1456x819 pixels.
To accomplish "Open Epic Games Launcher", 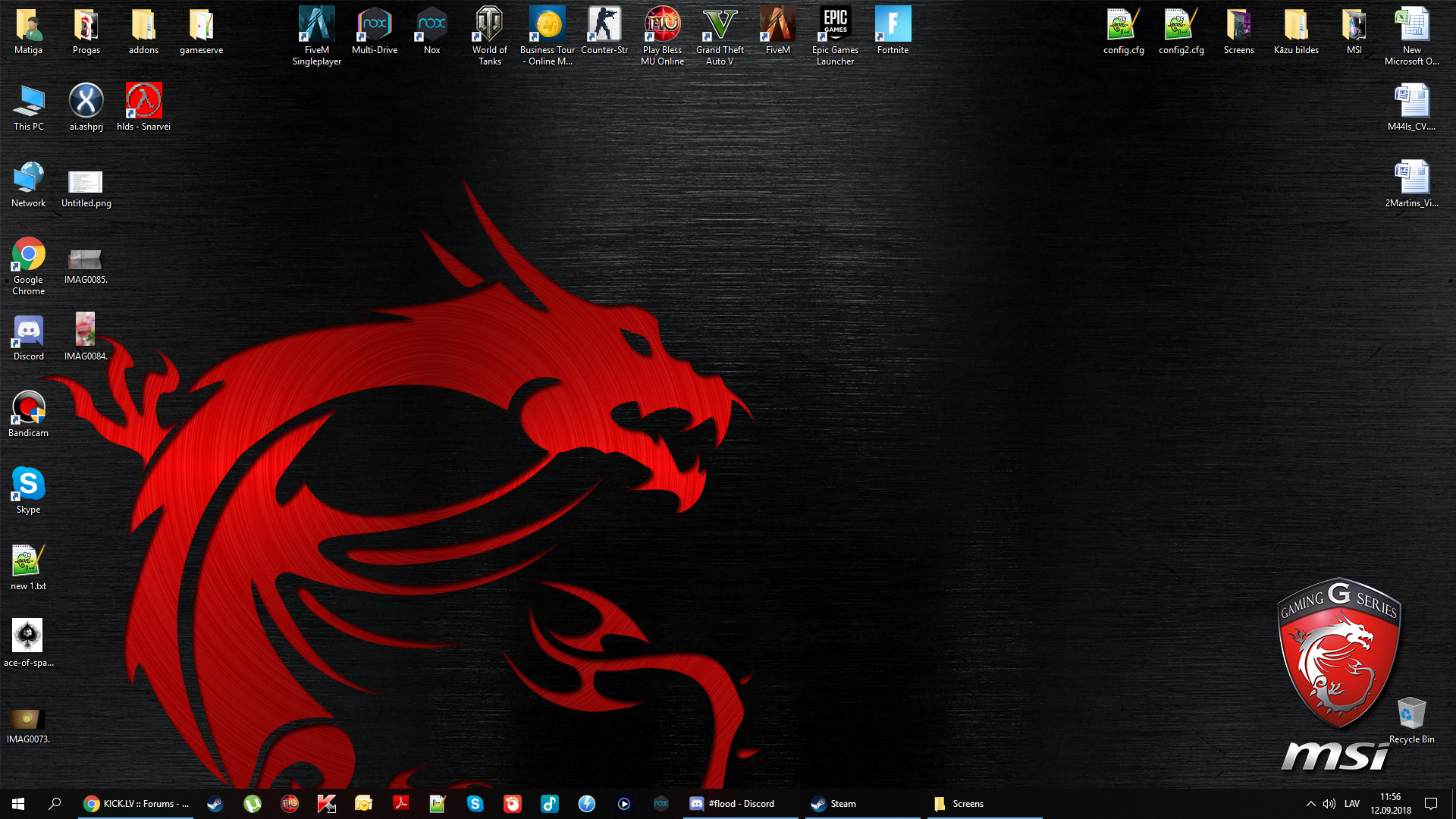I will [x=836, y=36].
